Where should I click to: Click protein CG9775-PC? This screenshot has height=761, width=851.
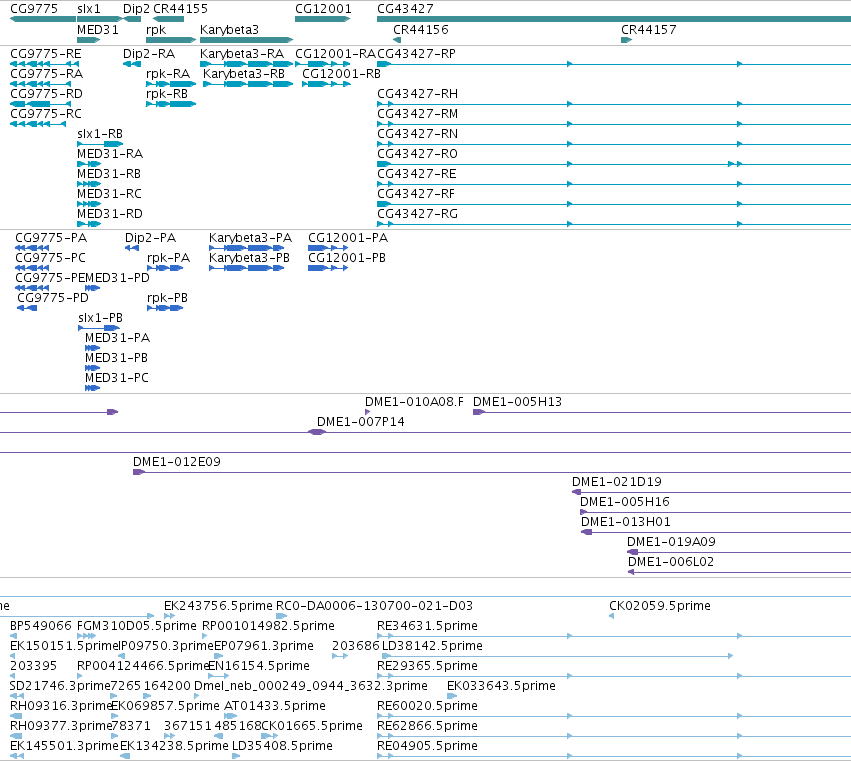pyautogui.click(x=50, y=258)
